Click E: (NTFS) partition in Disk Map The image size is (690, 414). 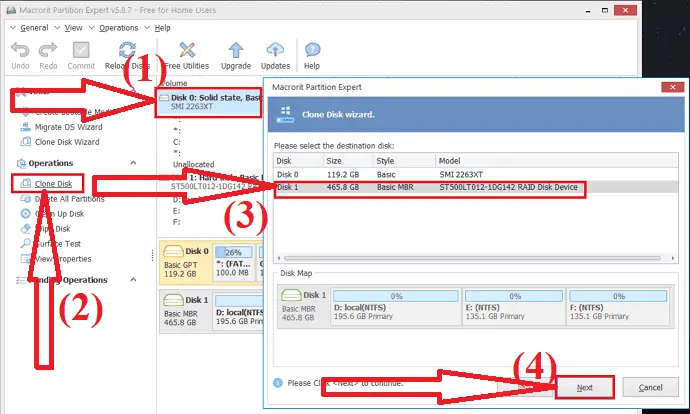[x=514, y=305]
